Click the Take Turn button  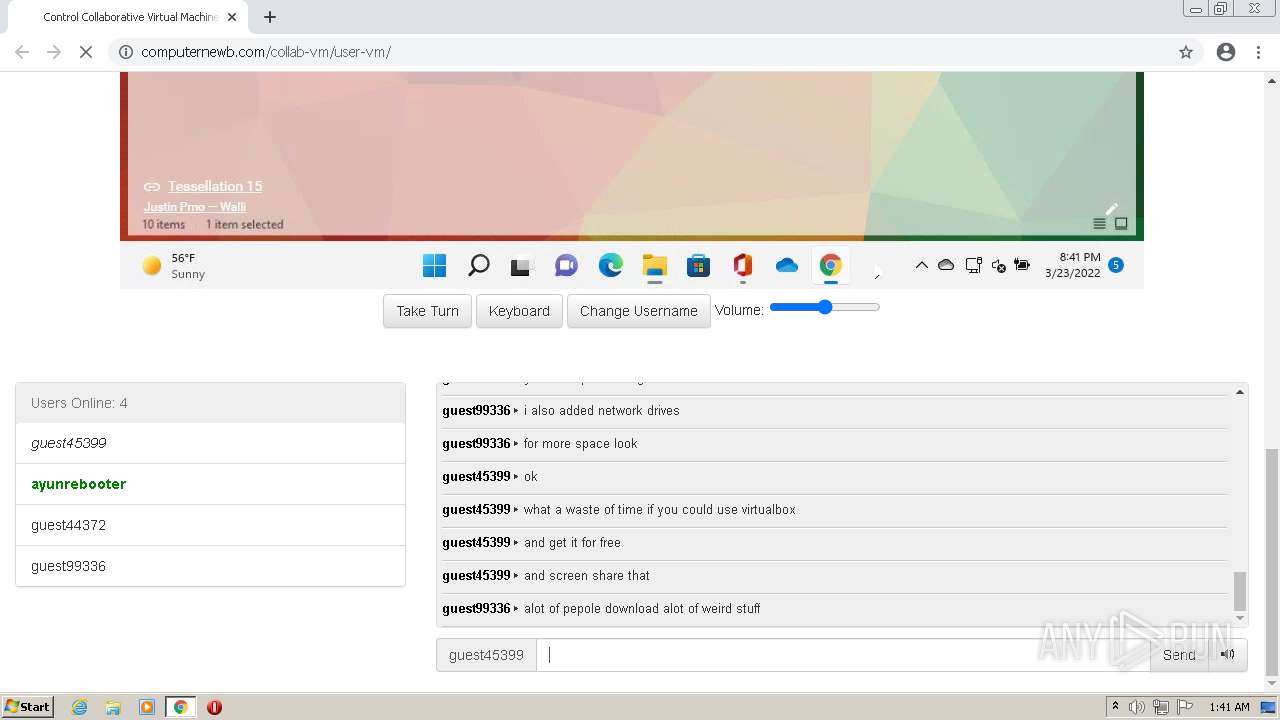(x=427, y=311)
